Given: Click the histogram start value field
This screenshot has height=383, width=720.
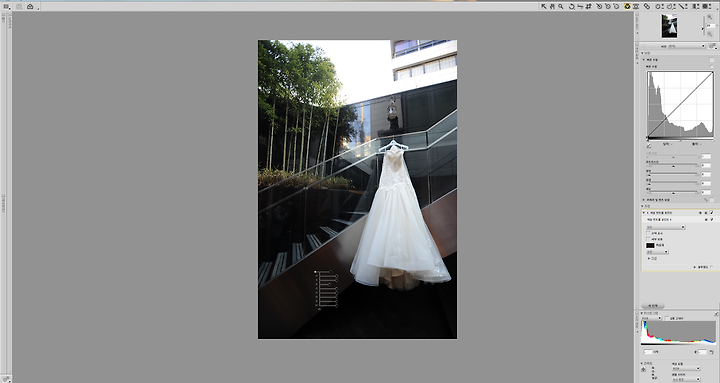Looking at the screenshot, I should [648, 352].
